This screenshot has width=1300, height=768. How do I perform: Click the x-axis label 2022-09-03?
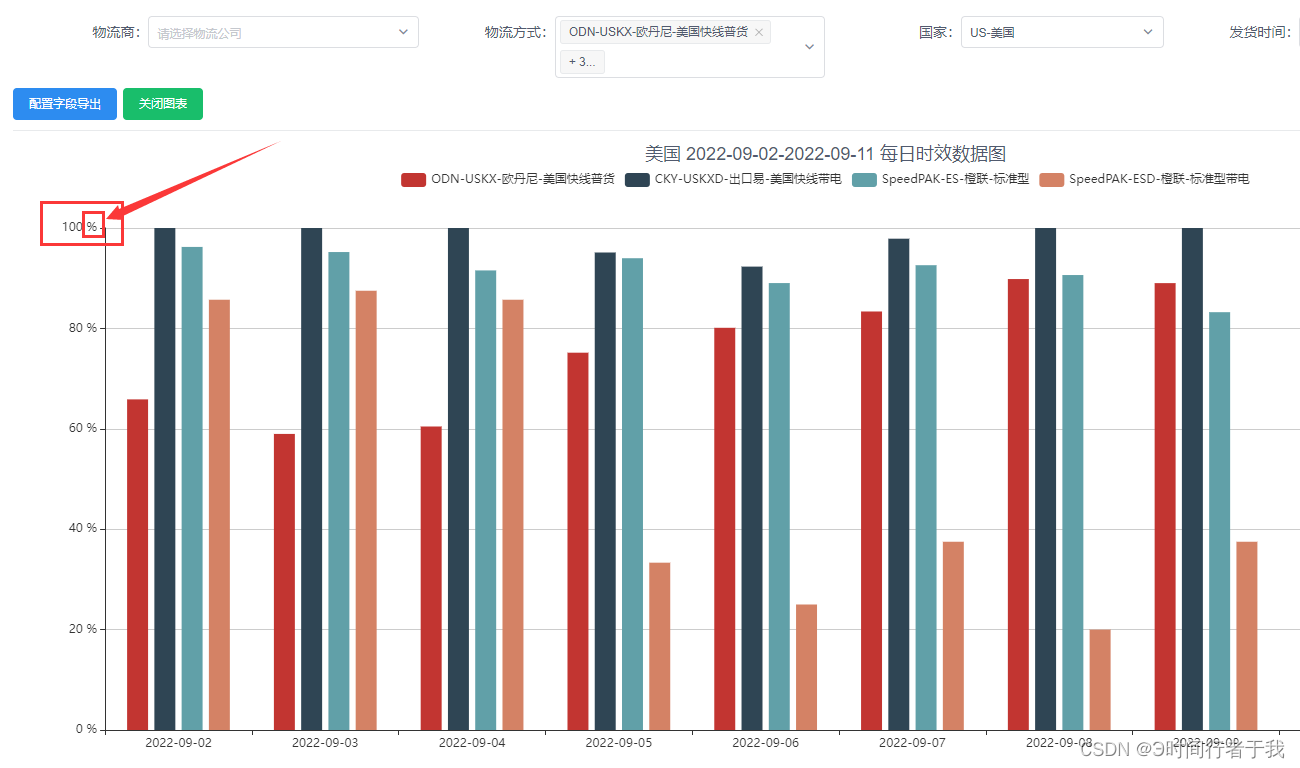(325, 743)
